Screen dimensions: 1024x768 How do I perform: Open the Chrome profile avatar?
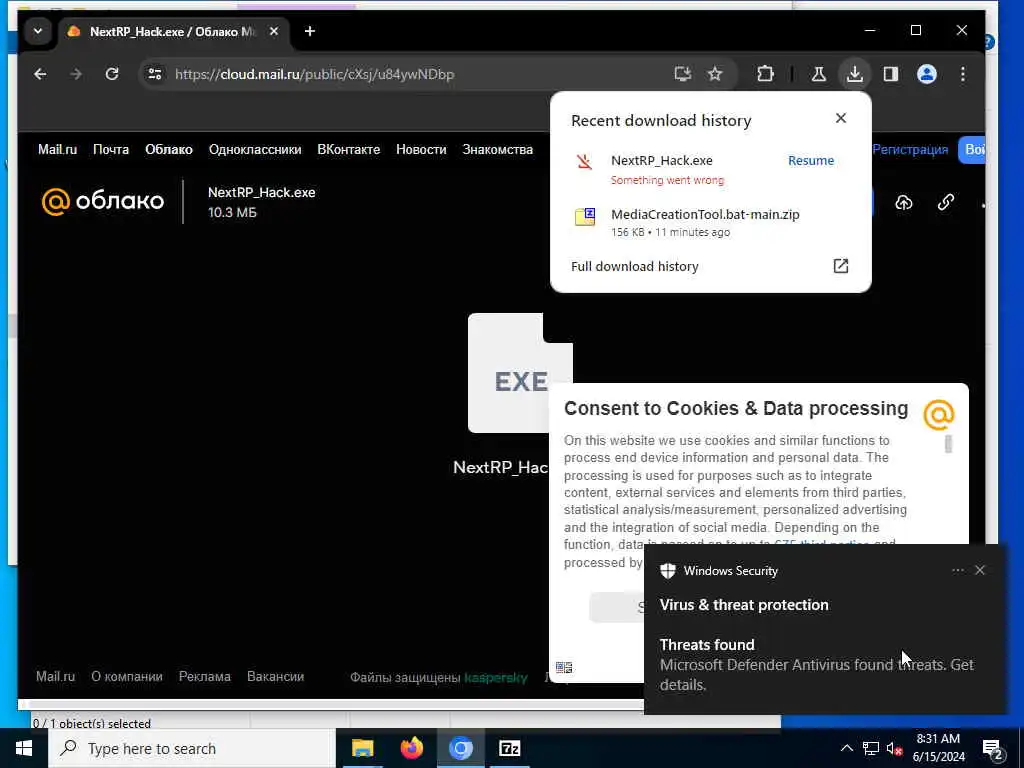click(927, 74)
